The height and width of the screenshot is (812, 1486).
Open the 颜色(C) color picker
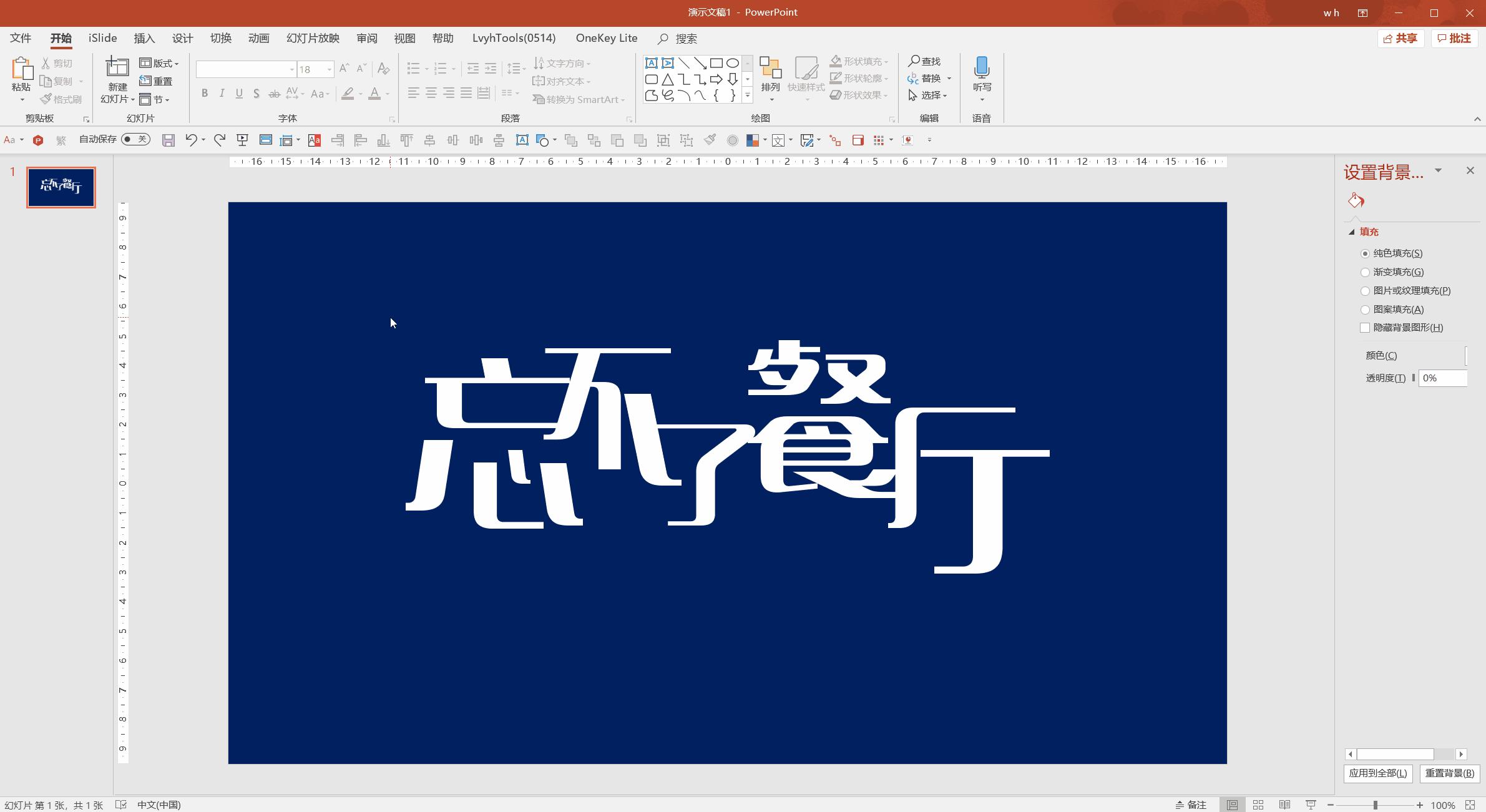click(x=1467, y=355)
